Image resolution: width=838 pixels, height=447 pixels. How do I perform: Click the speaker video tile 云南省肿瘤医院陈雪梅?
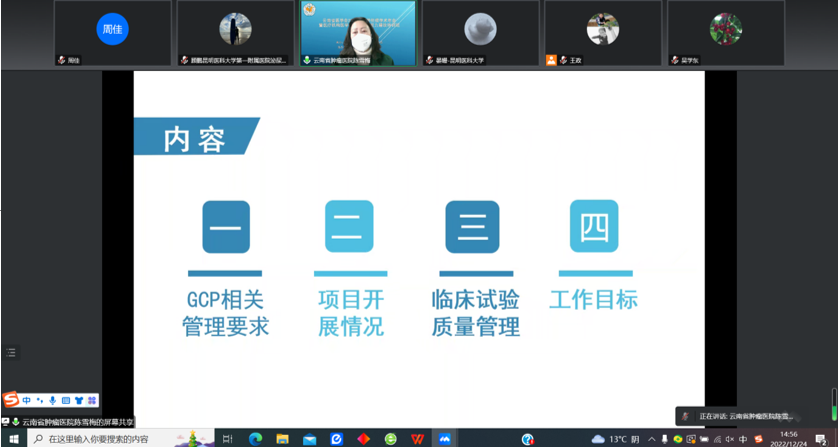coord(358,33)
